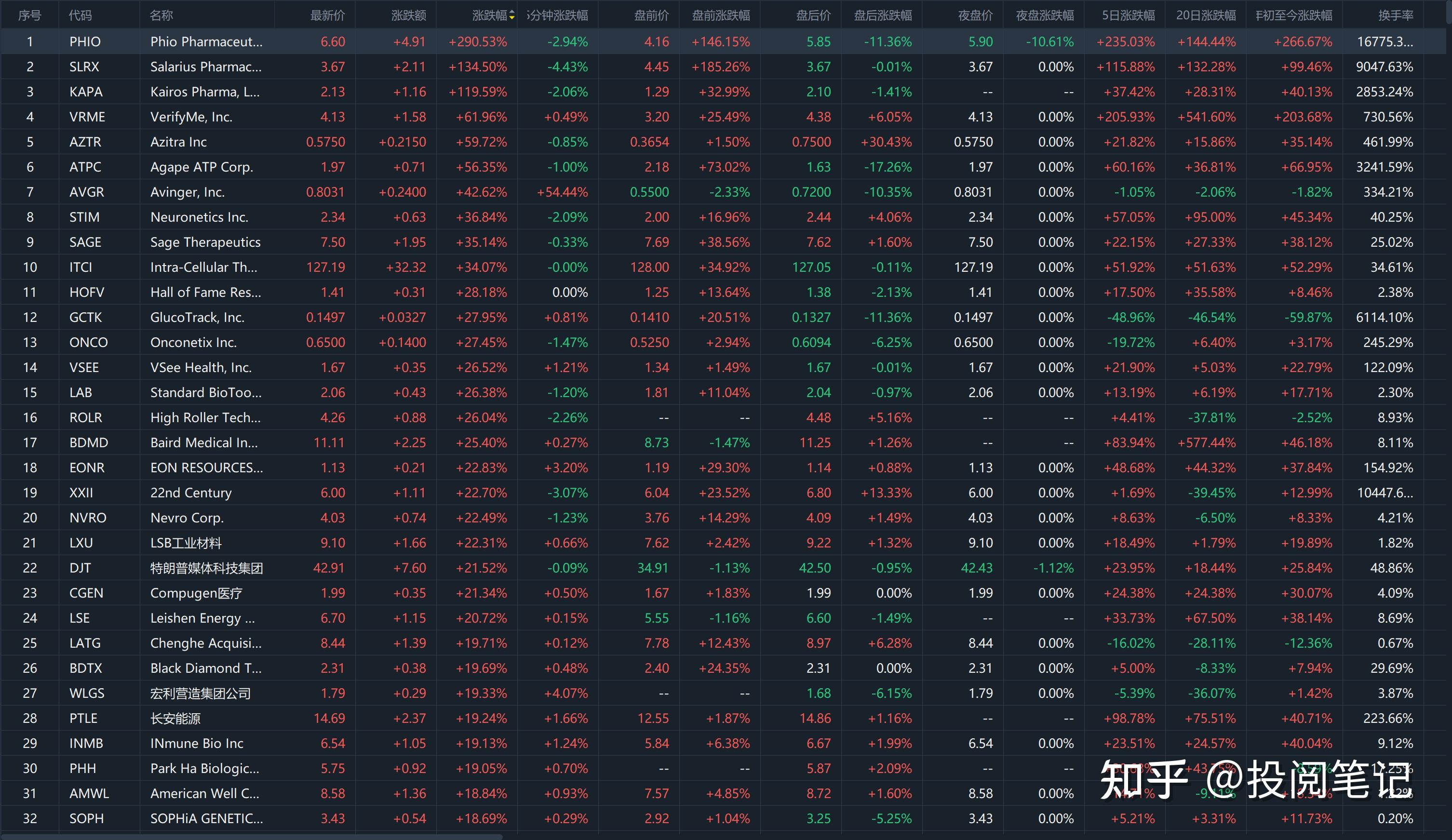Viewport: 1452px width, 840px height.
Task: Sort by the 最新价 column header
Action: 327,15
